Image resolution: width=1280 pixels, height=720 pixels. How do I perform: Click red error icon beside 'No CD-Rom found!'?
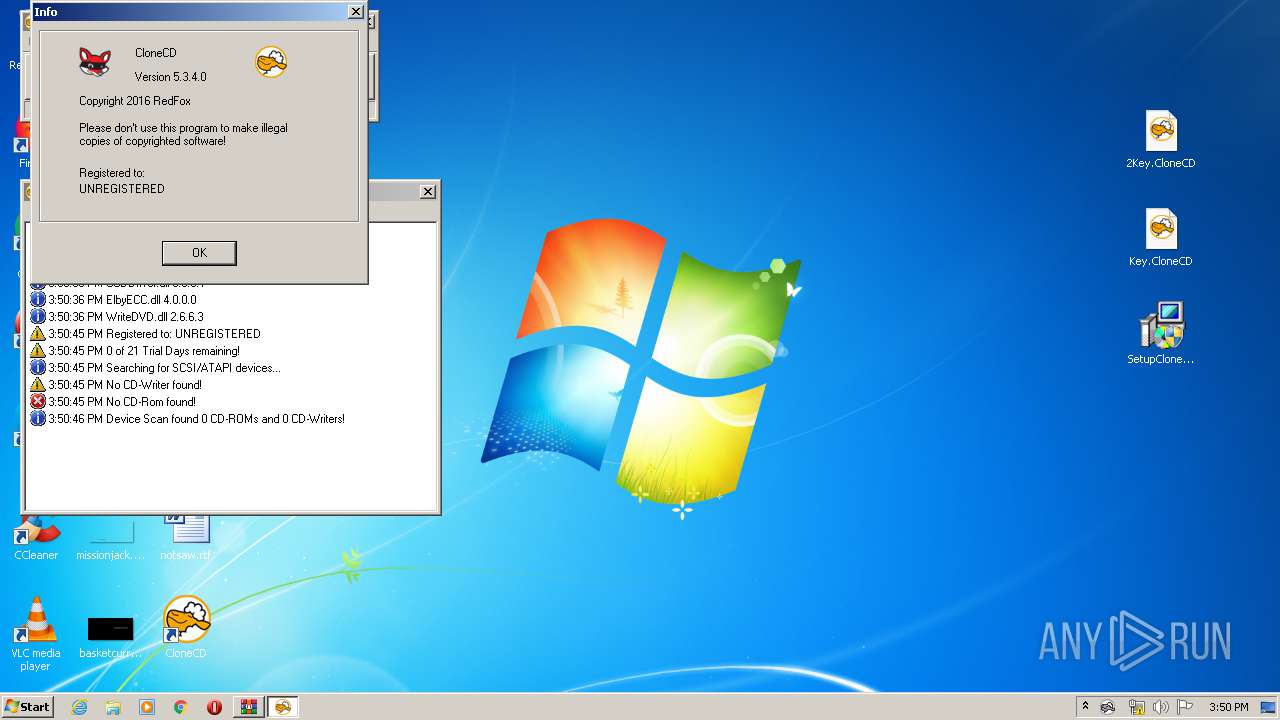tap(38, 402)
